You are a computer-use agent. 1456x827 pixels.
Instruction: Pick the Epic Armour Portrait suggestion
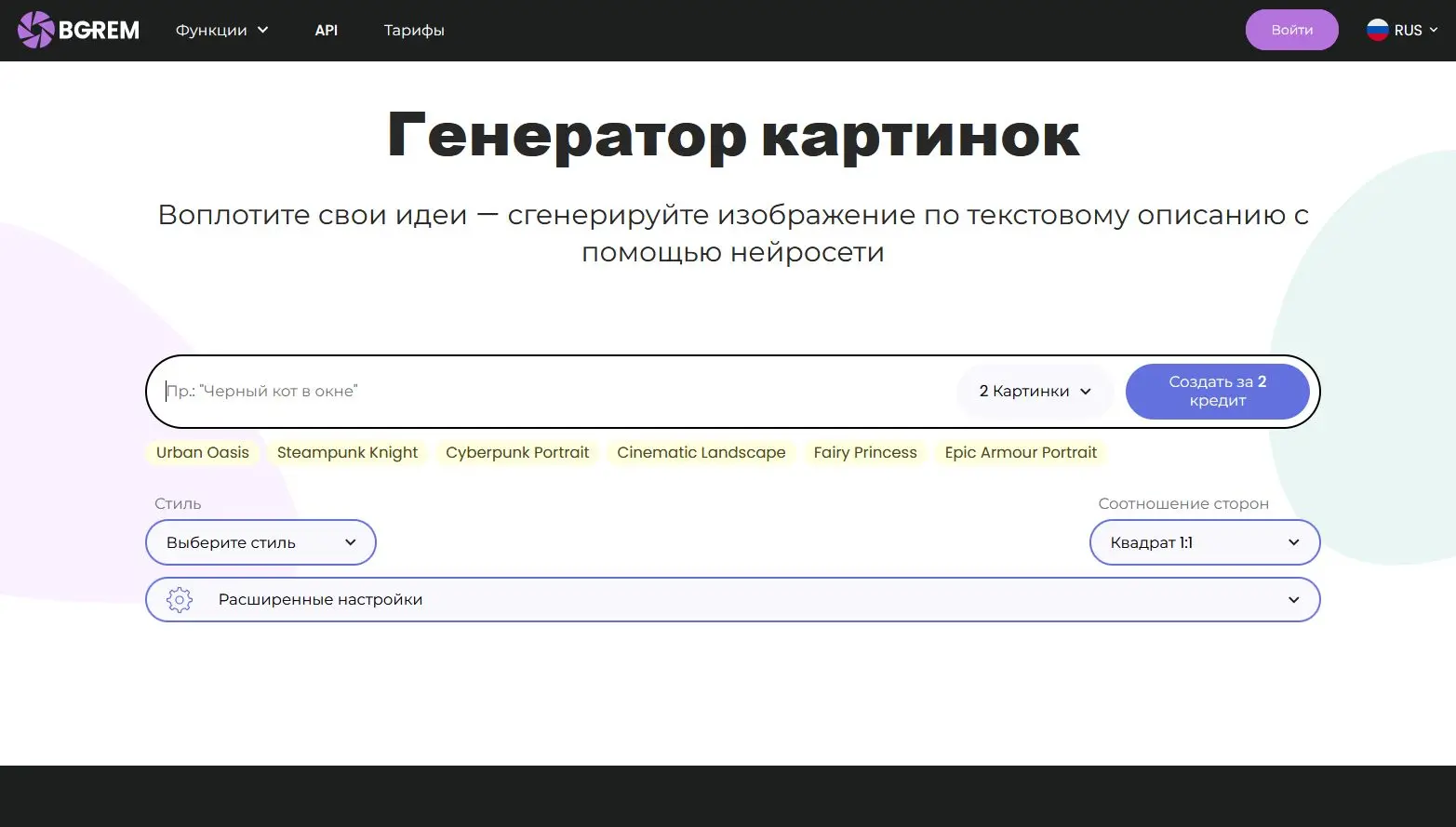click(1021, 453)
